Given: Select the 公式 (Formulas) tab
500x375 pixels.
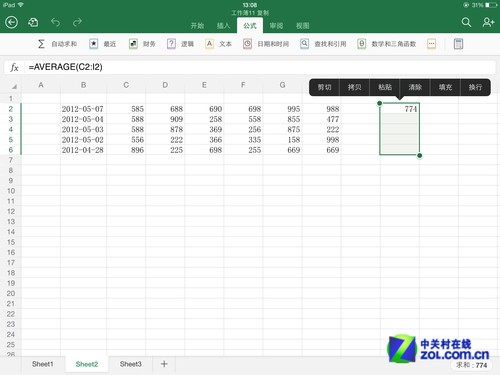Looking at the screenshot, I should [250, 26].
